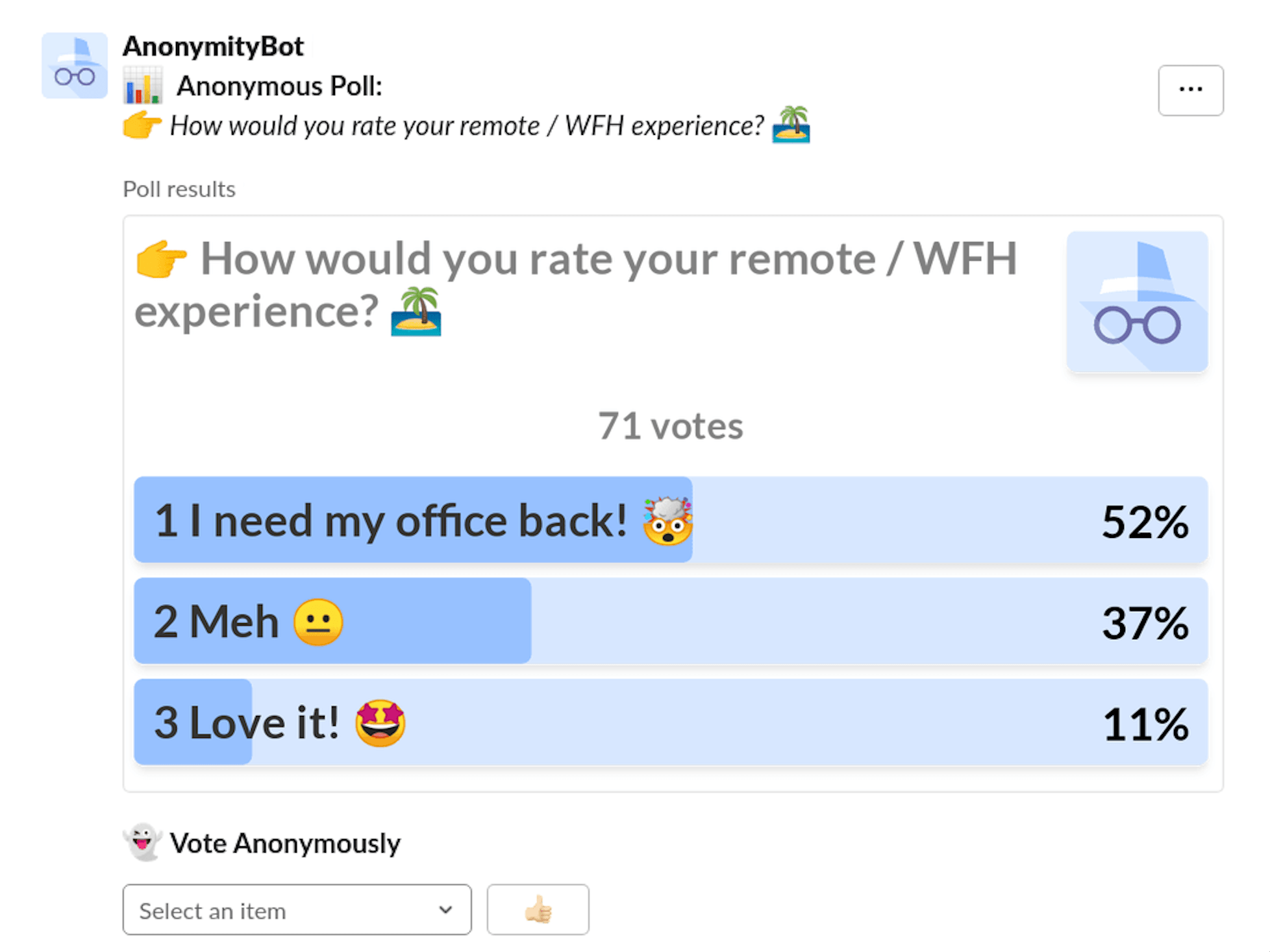Click the Poll results heading

(179, 189)
